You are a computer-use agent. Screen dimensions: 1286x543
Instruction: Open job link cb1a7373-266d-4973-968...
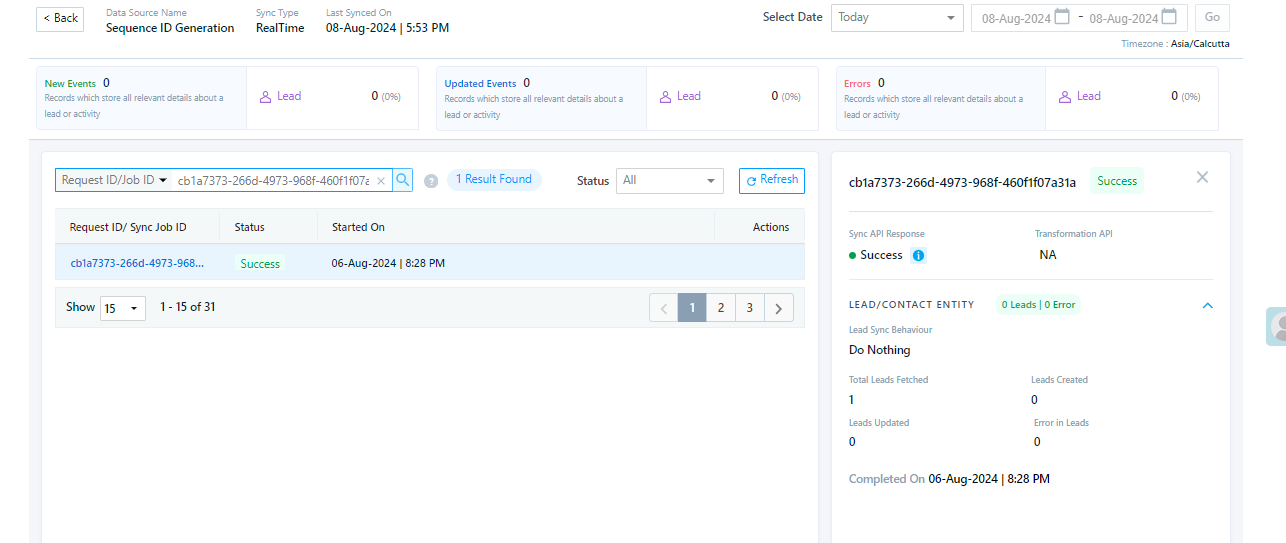coord(137,264)
